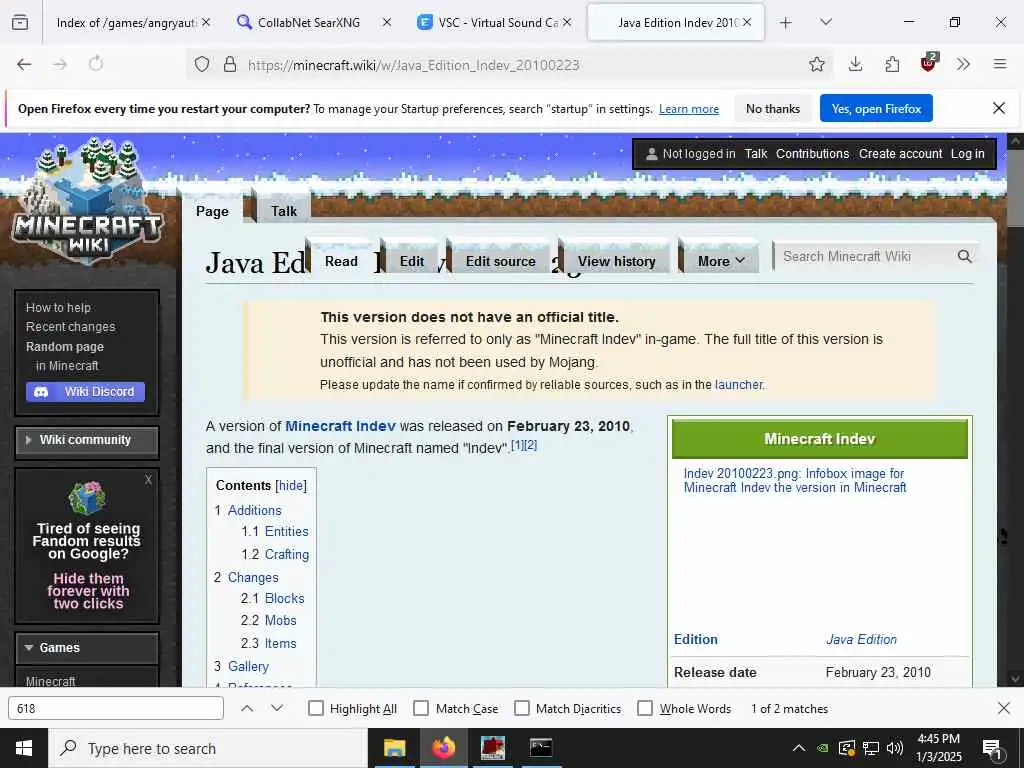The image size is (1024, 768).
Task: Open the Extensions puzzle icon
Action: pyautogui.click(x=891, y=64)
